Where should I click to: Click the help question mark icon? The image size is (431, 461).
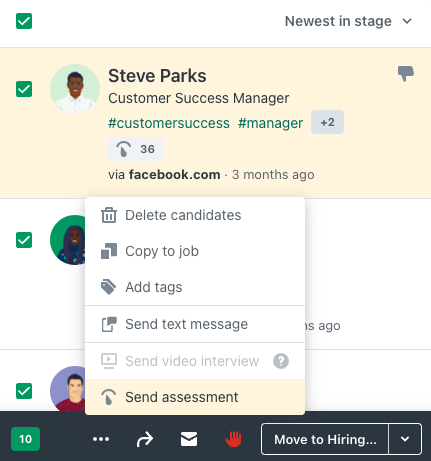281,361
